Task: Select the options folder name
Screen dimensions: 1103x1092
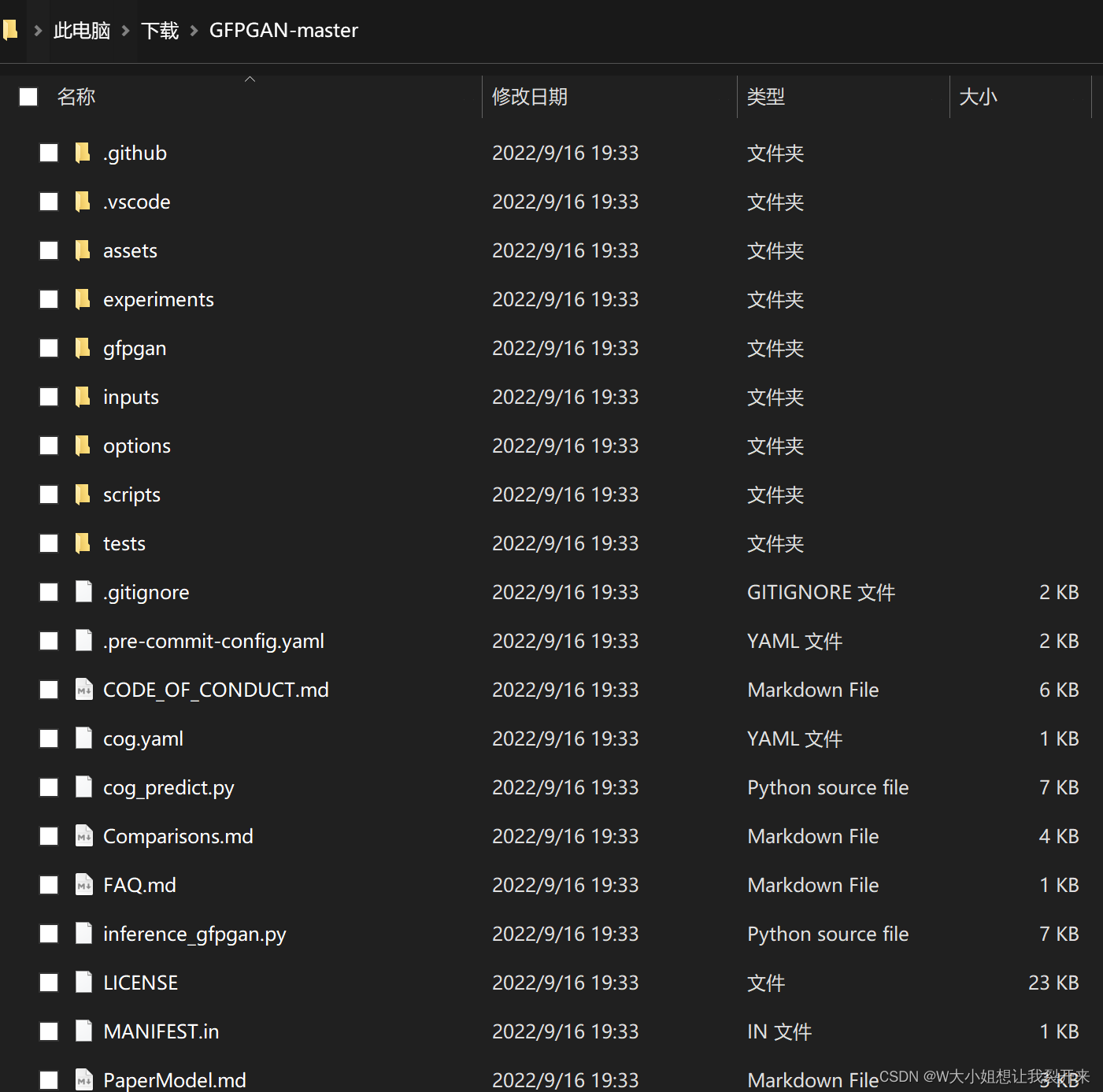Action: [137, 446]
